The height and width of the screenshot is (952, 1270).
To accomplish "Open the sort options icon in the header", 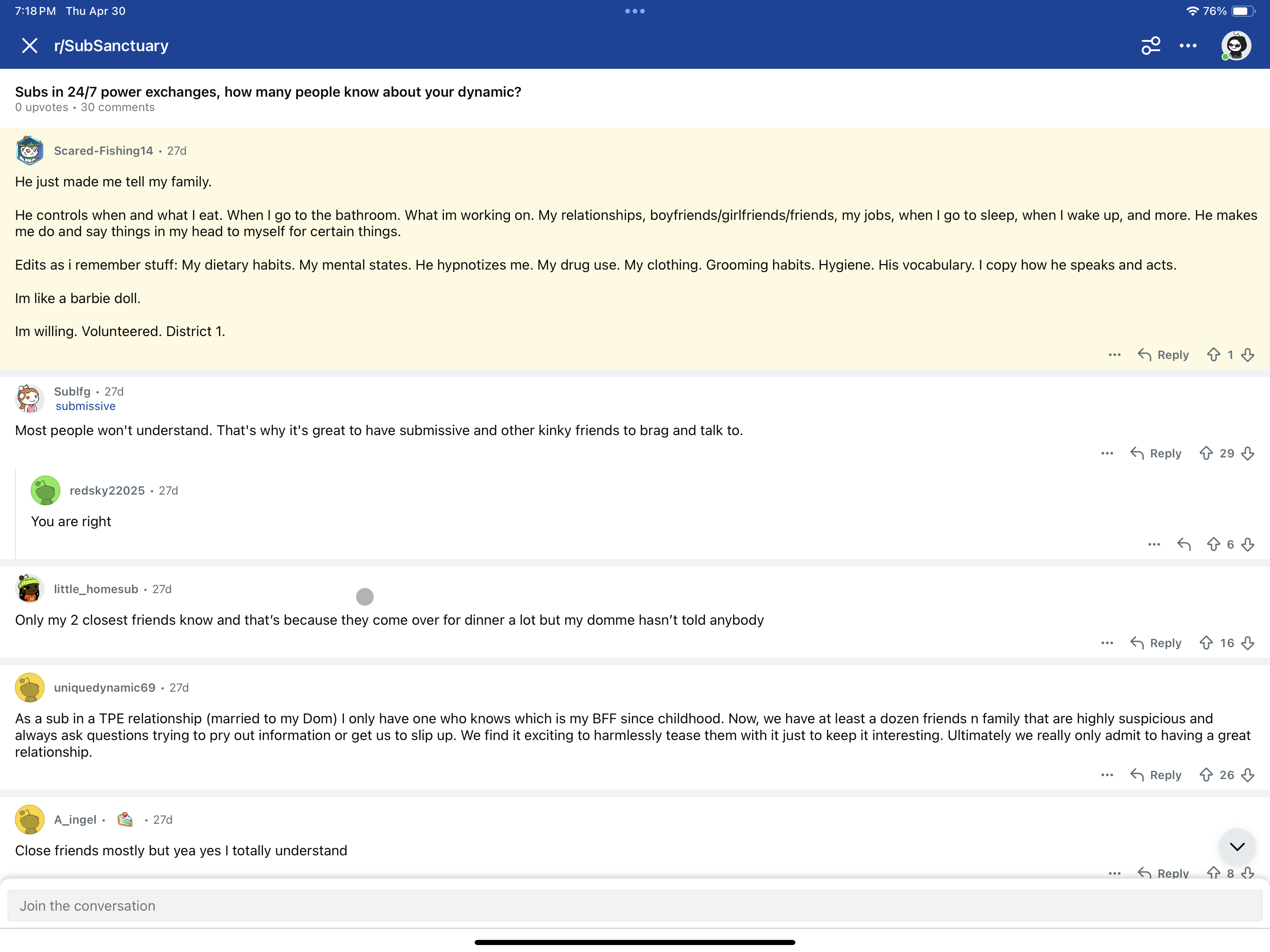I will [1151, 46].
